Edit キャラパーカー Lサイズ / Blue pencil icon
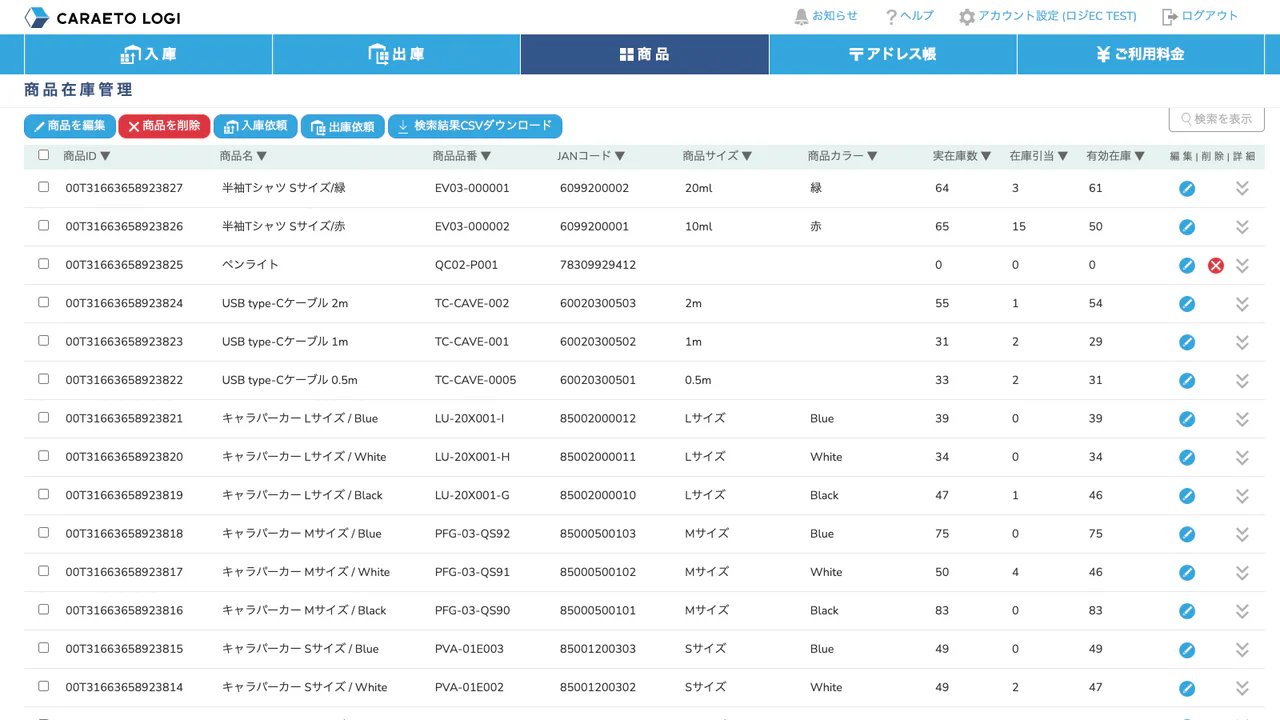The image size is (1280, 720). [x=1187, y=419]
